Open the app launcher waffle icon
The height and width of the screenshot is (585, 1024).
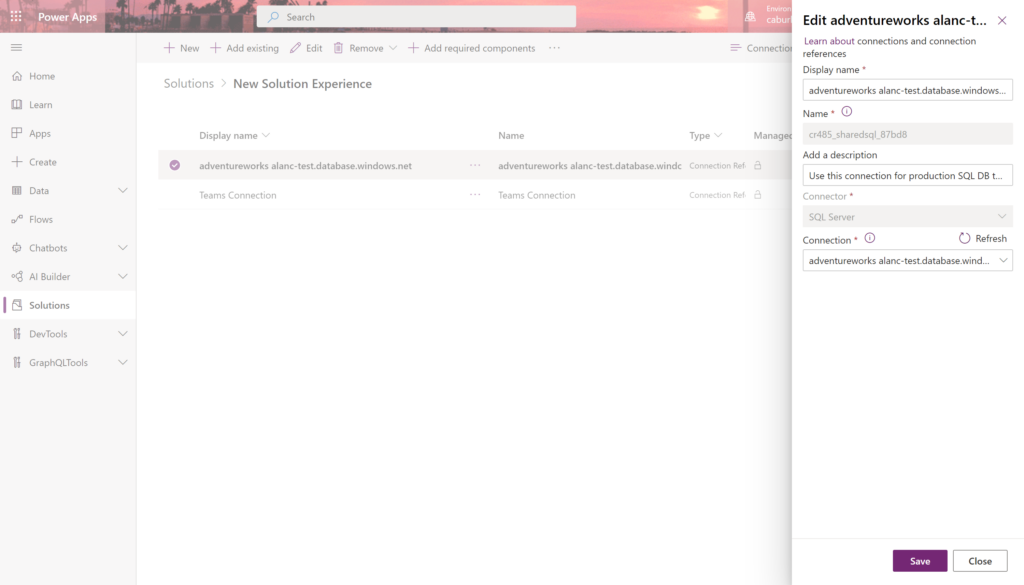[16, 17]
